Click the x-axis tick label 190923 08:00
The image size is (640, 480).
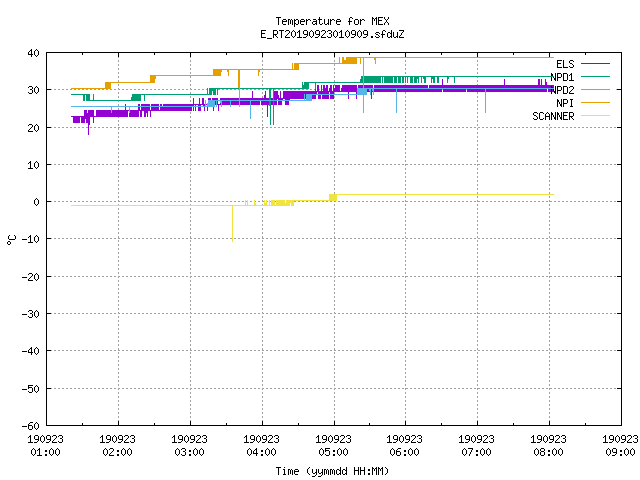click(548, 446)
